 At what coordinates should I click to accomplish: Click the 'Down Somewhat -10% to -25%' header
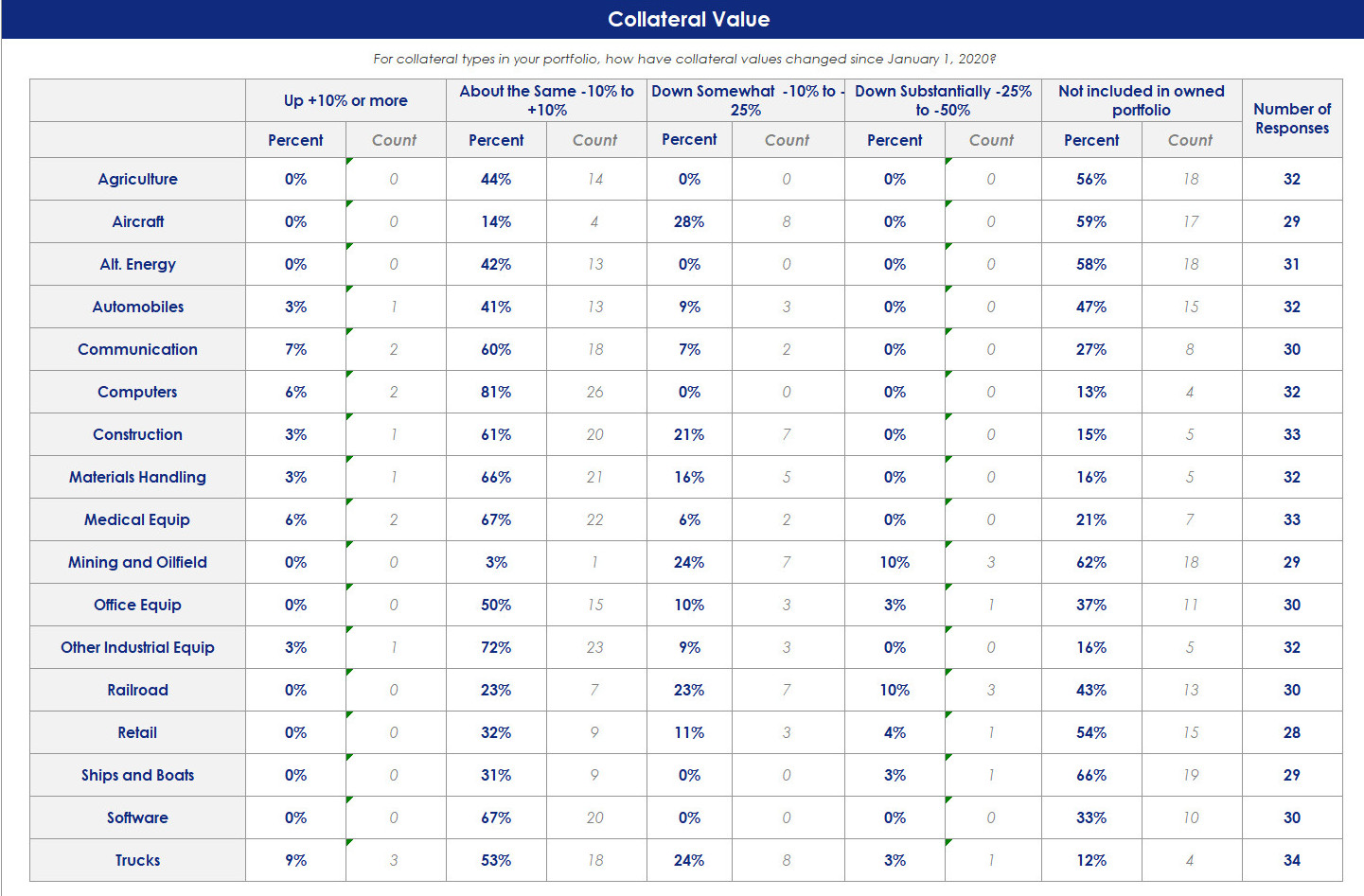coord(746,100)
